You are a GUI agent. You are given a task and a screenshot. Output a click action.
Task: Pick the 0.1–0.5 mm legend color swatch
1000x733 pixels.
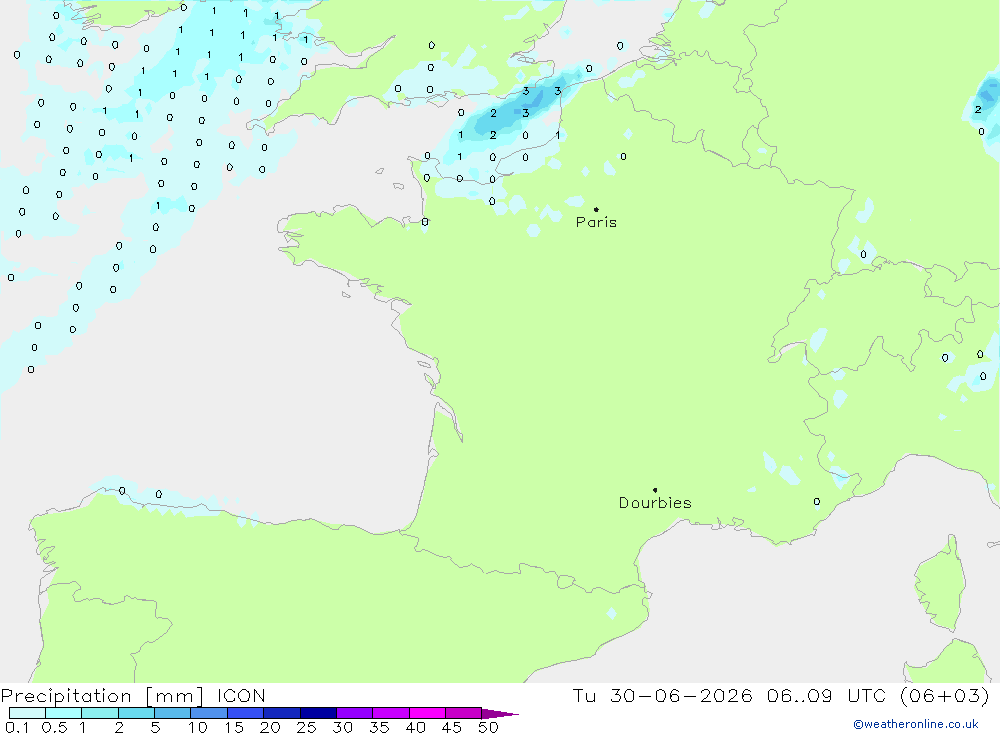27,713
